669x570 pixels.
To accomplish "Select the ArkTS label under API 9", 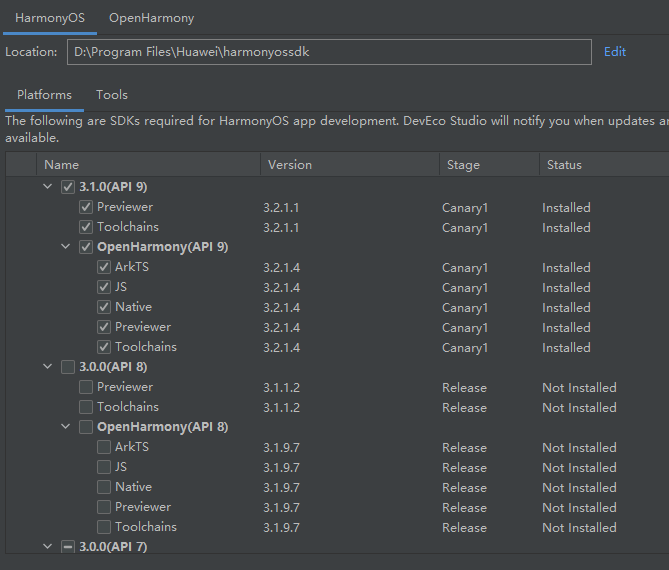I will point(132,267).
